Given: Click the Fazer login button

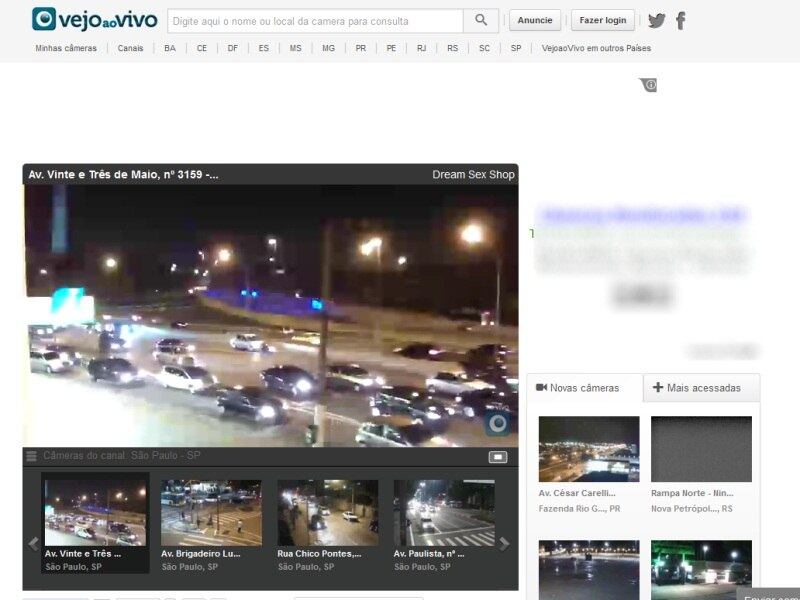Looking at the screenshot, I should (x=603, y=20).
